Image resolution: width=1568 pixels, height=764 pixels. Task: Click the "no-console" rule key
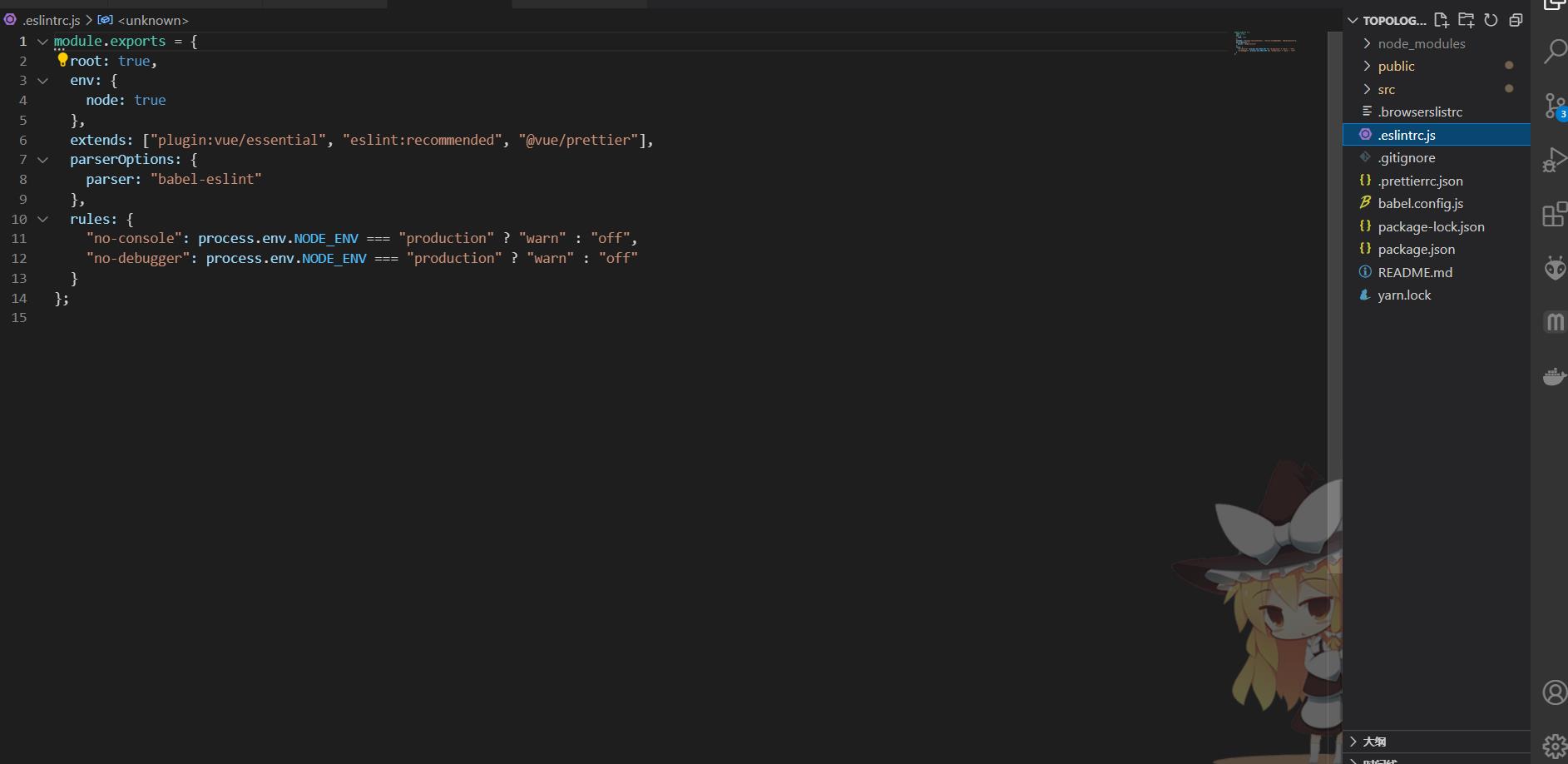click(x=134, y=238)
